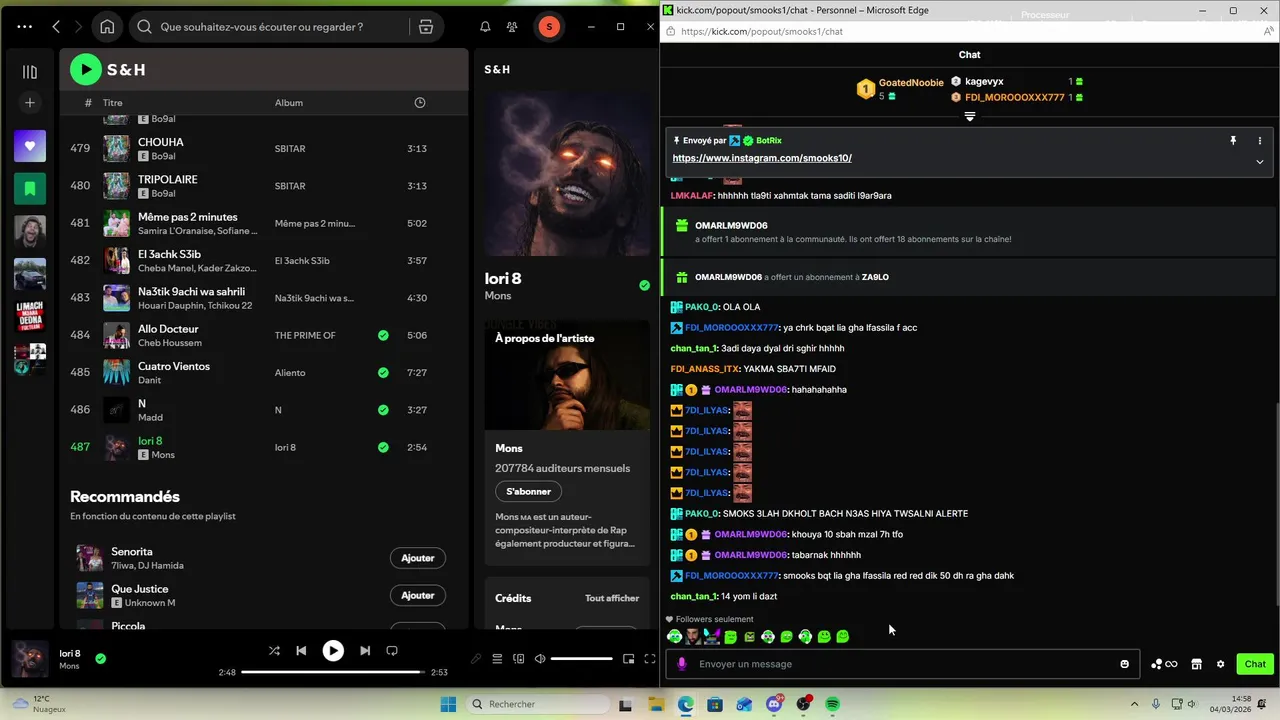Toggle shuffle in the player bar
Viewport: 1280px width, 720px height.
click(x=274, y=650)
